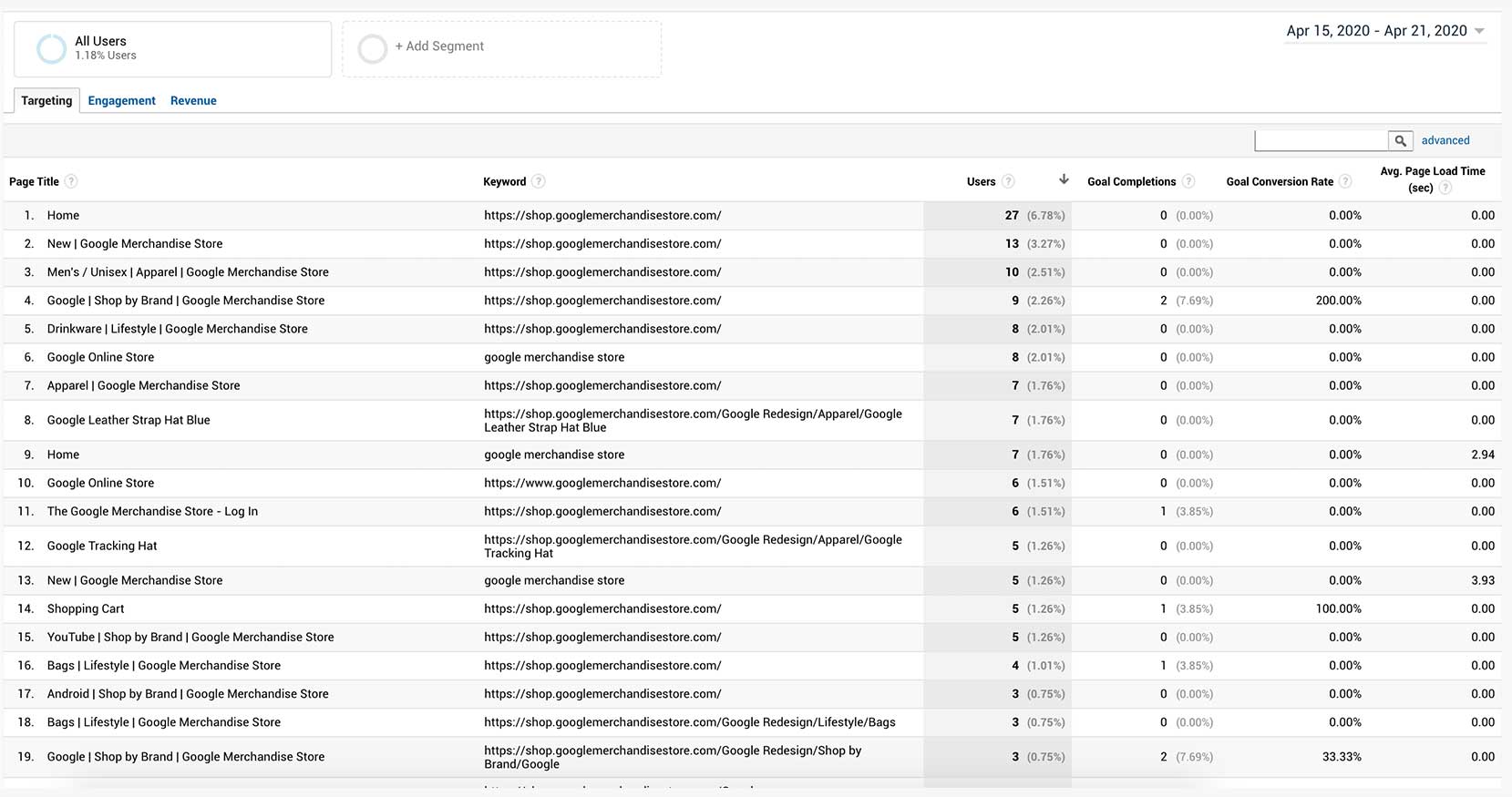1512x797 pixels.
Task: Click 'Shopping Cart' page title
Action: pos(86,608)
